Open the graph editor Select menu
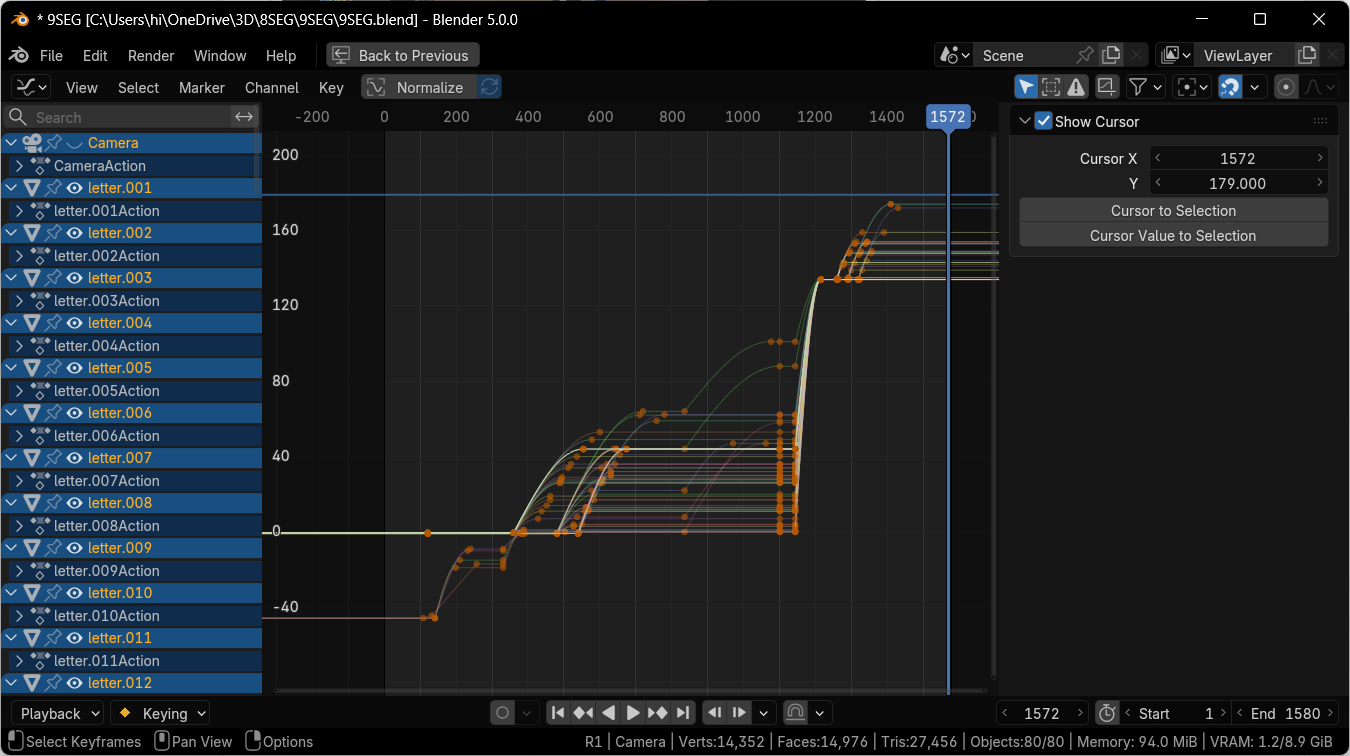 point(138,88)
